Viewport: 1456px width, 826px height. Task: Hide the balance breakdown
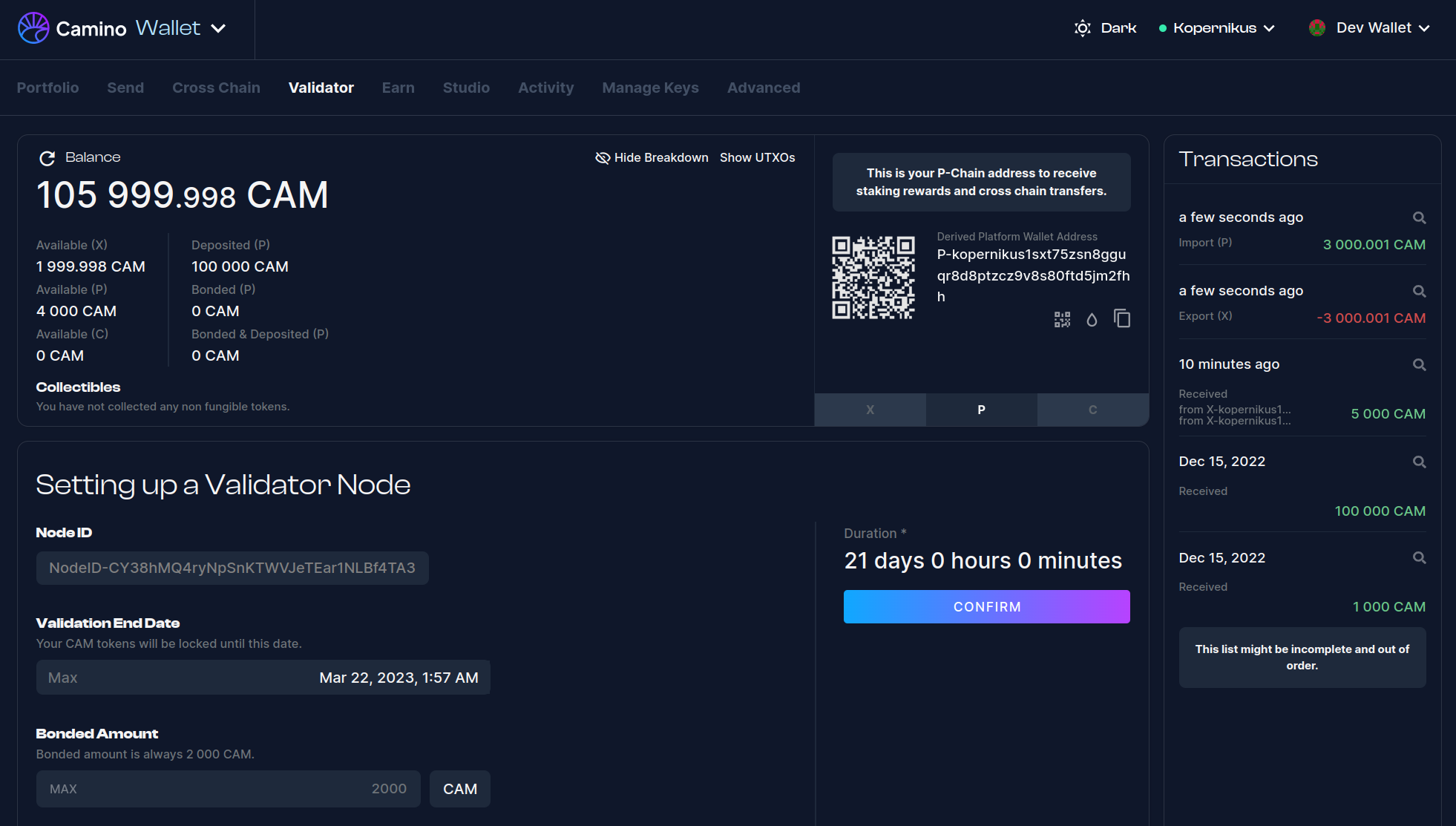pos(652,158)
